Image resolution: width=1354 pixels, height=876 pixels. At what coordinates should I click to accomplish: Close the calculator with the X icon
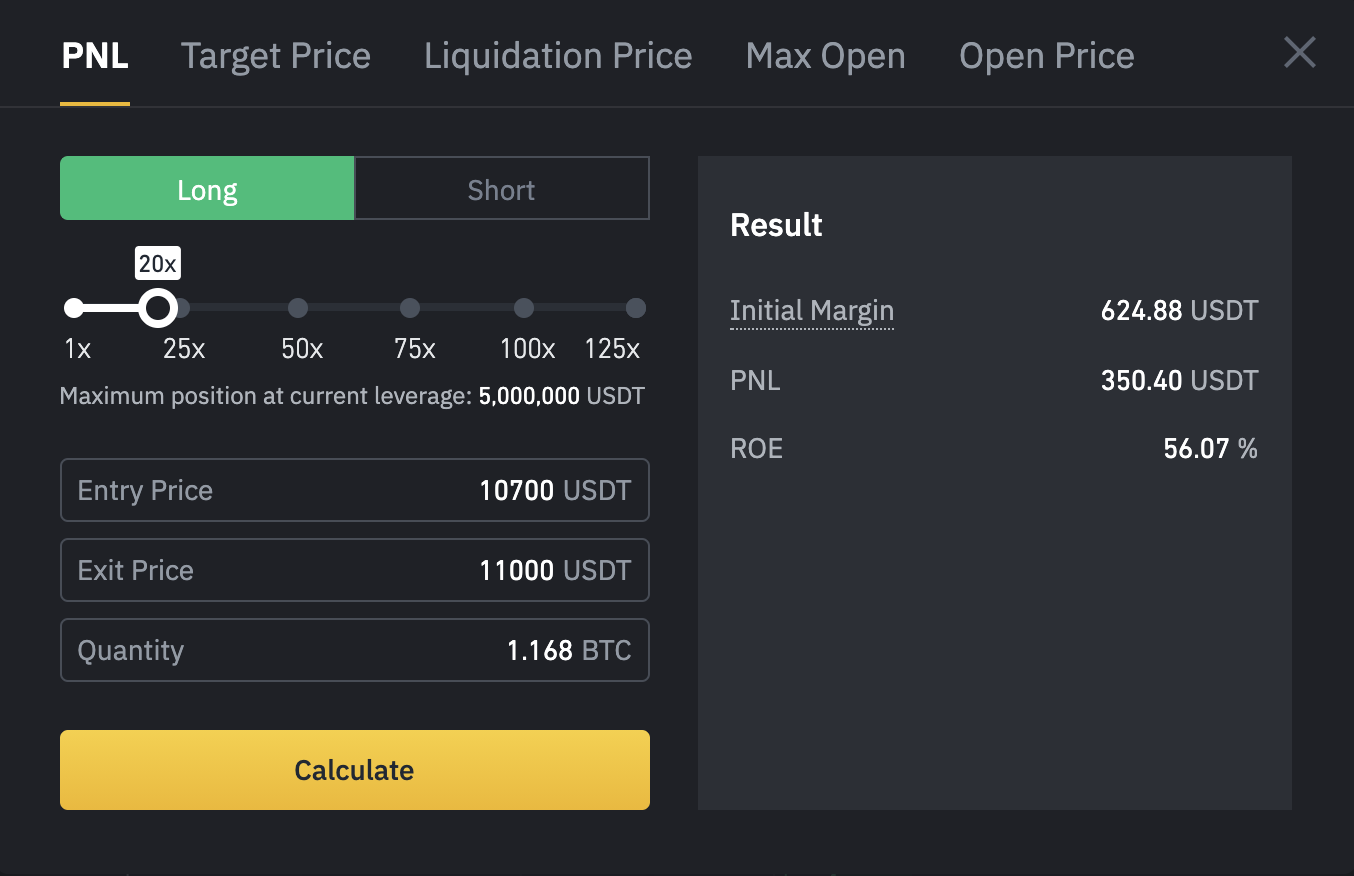coord(1299,52)
